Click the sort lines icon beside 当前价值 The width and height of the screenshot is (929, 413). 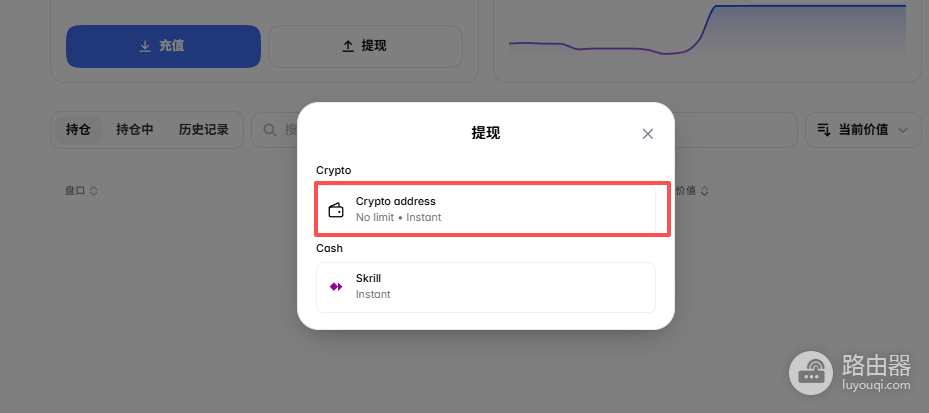(x=824, y=130)
